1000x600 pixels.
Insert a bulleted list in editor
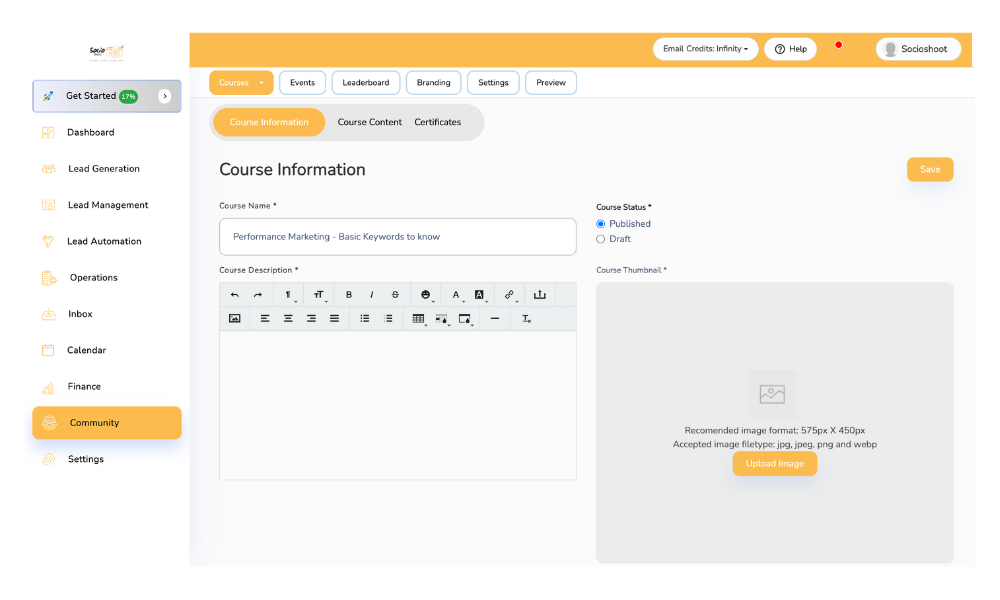click(x=365, y=319)
